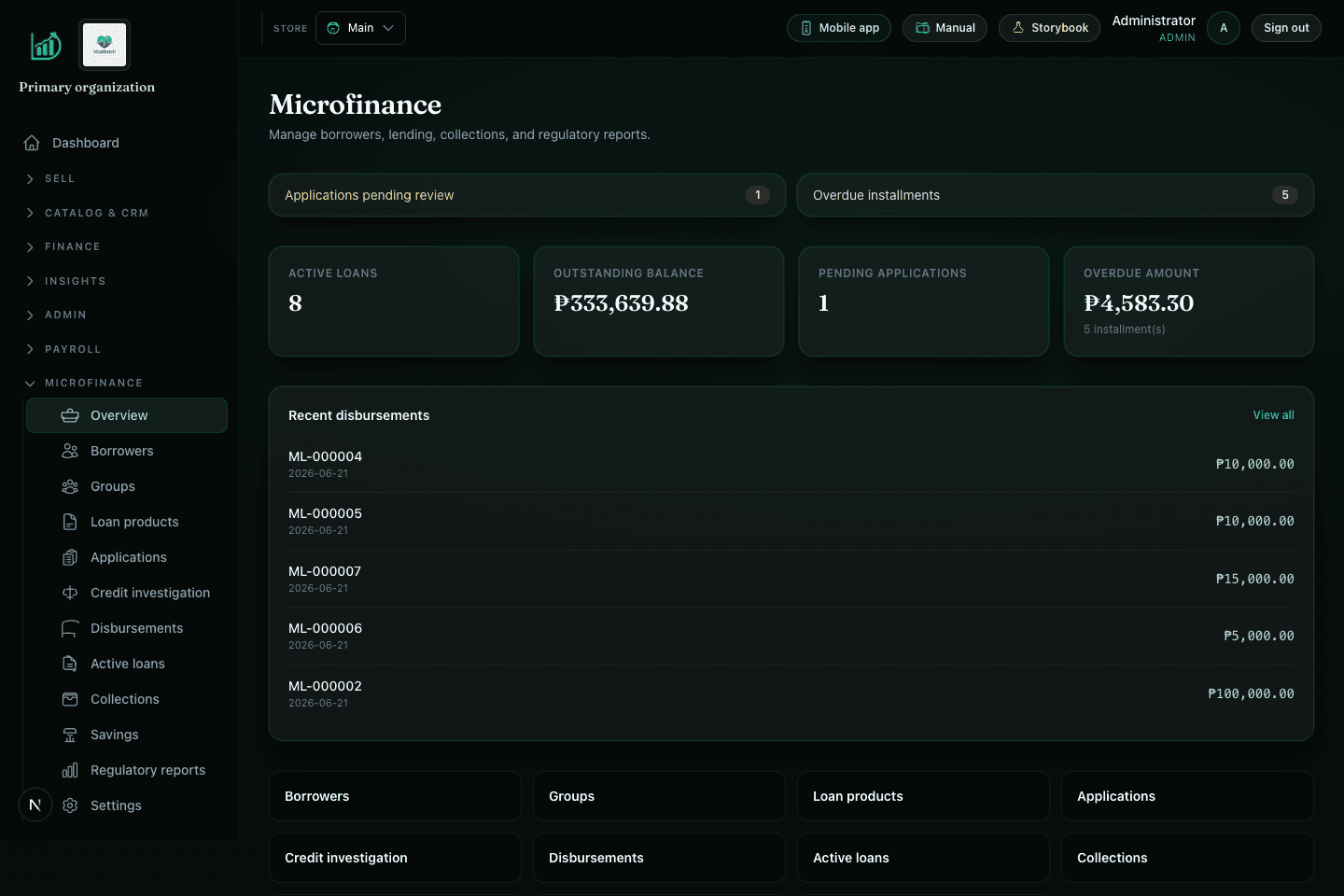
Task: Open the Manual button
Action: point(945,28)
